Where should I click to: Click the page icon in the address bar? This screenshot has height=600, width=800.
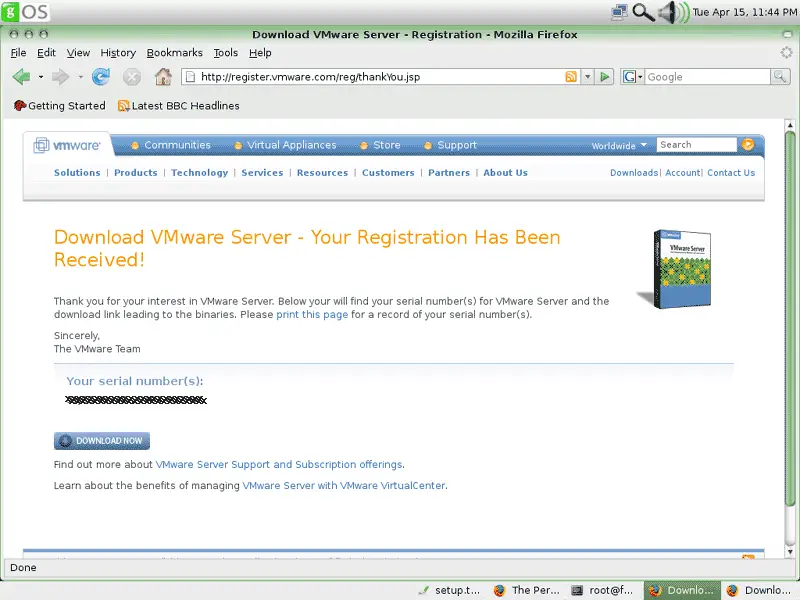click(190, 77)
